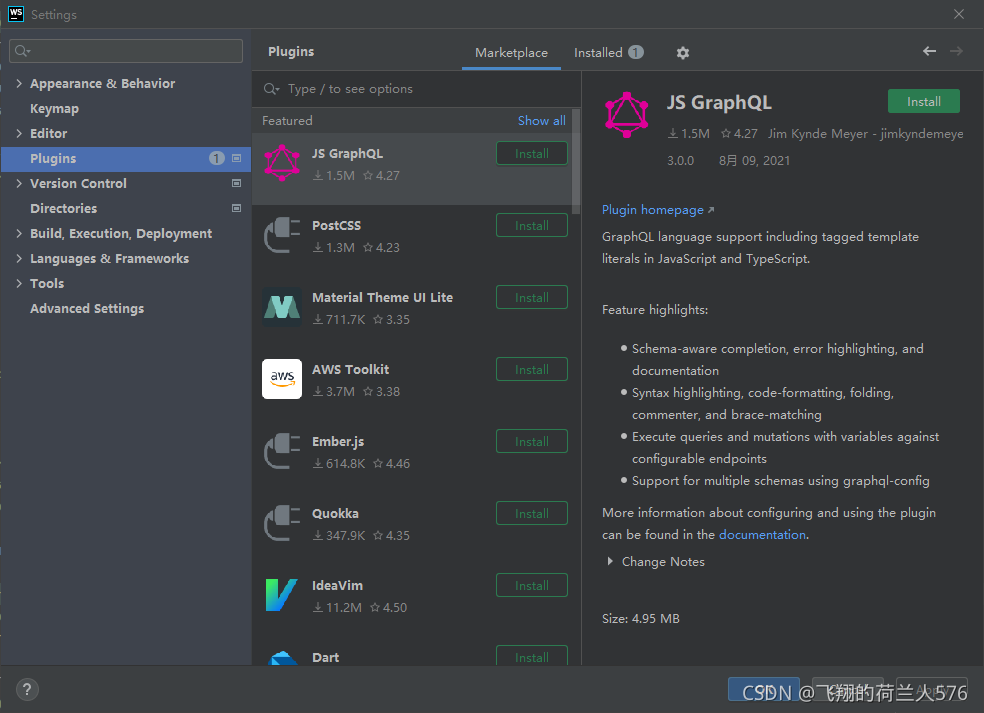Expand the Change Notes section
Image resolution: width=984 pixels, height=713 pixels.
click(610, 562)
